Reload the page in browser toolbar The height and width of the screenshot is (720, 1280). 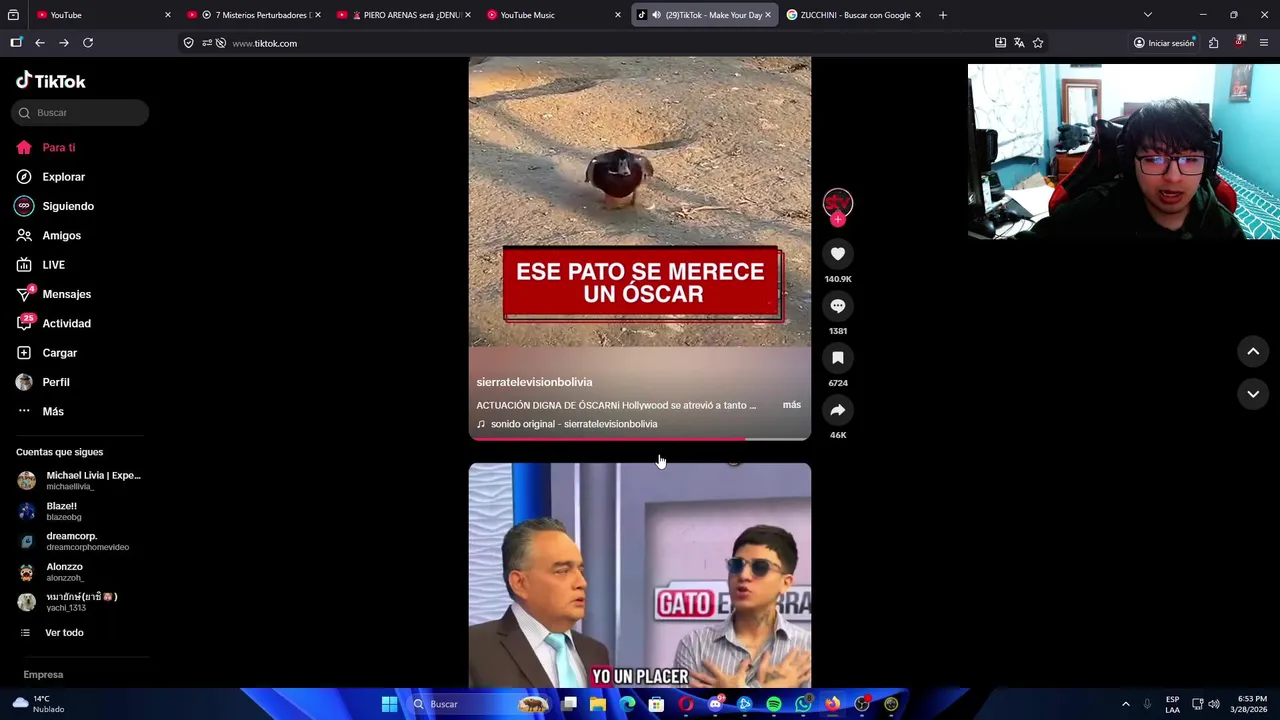pyautogui.click(x=88, y=43)
